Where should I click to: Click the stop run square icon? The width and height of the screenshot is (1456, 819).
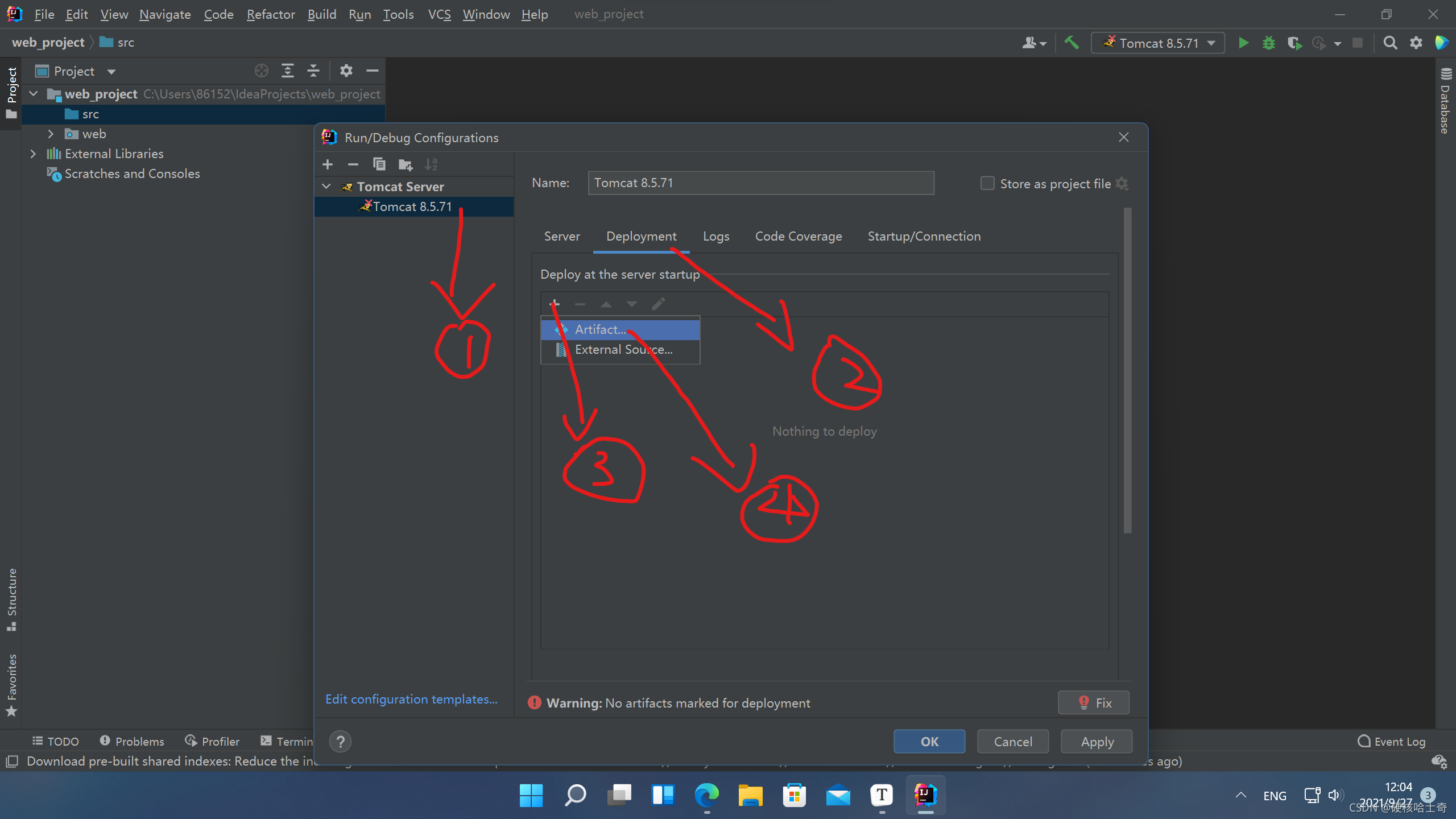coord(1358,43)
